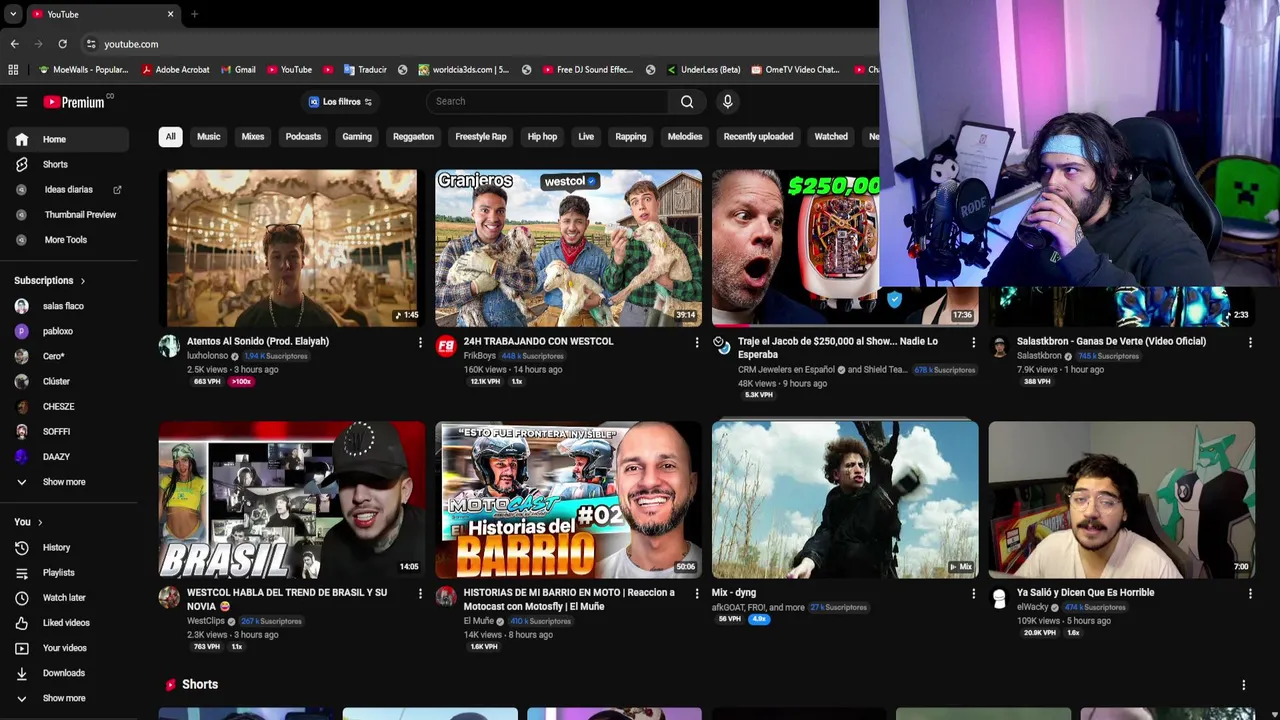Open Liked videos in the sidebar
Image resolution: width=1280 pixels, height=720 pixels.
[x=68, y=622]
